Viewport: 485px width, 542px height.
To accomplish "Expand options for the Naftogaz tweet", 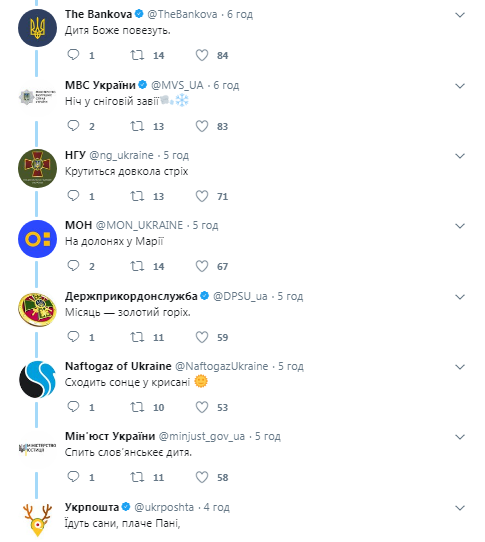I will [x=460, y=367].
